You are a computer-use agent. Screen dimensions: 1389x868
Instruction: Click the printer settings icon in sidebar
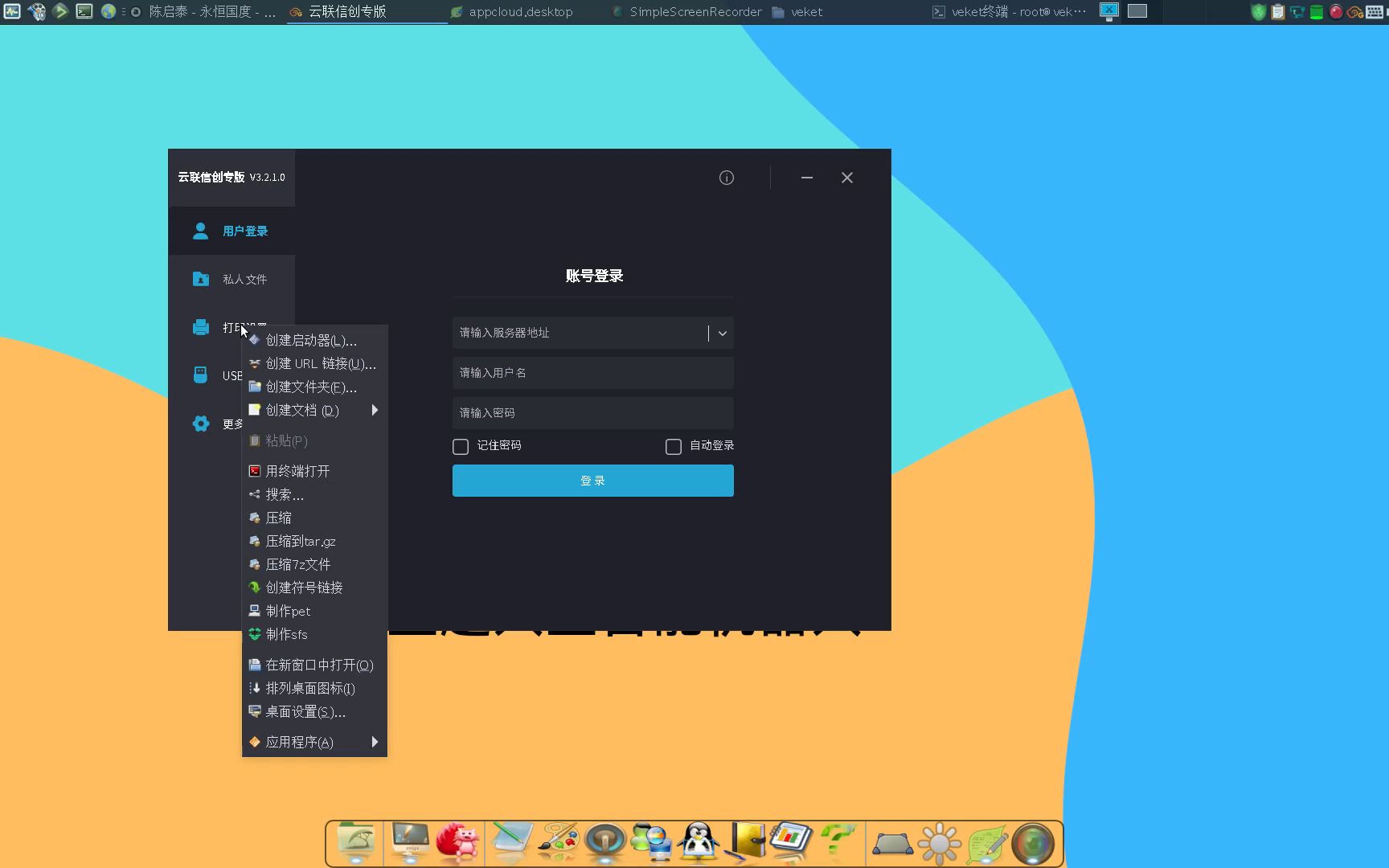click(201, 327)
